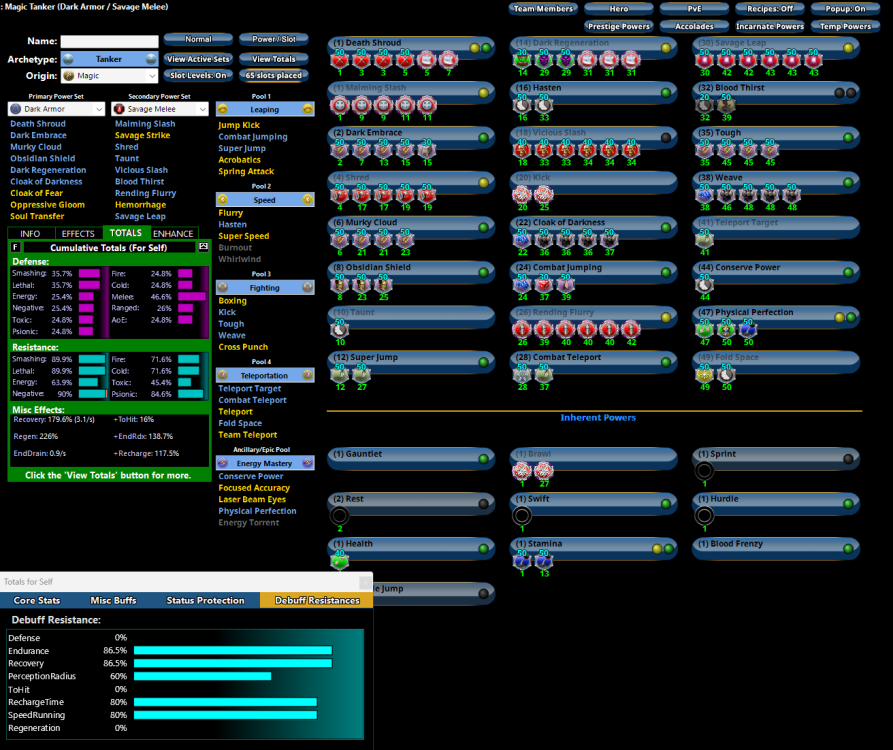This screenshot has height=750, width=893.
Task: Switch to the EFFECTS tab
Action: (x=79, y=233)
